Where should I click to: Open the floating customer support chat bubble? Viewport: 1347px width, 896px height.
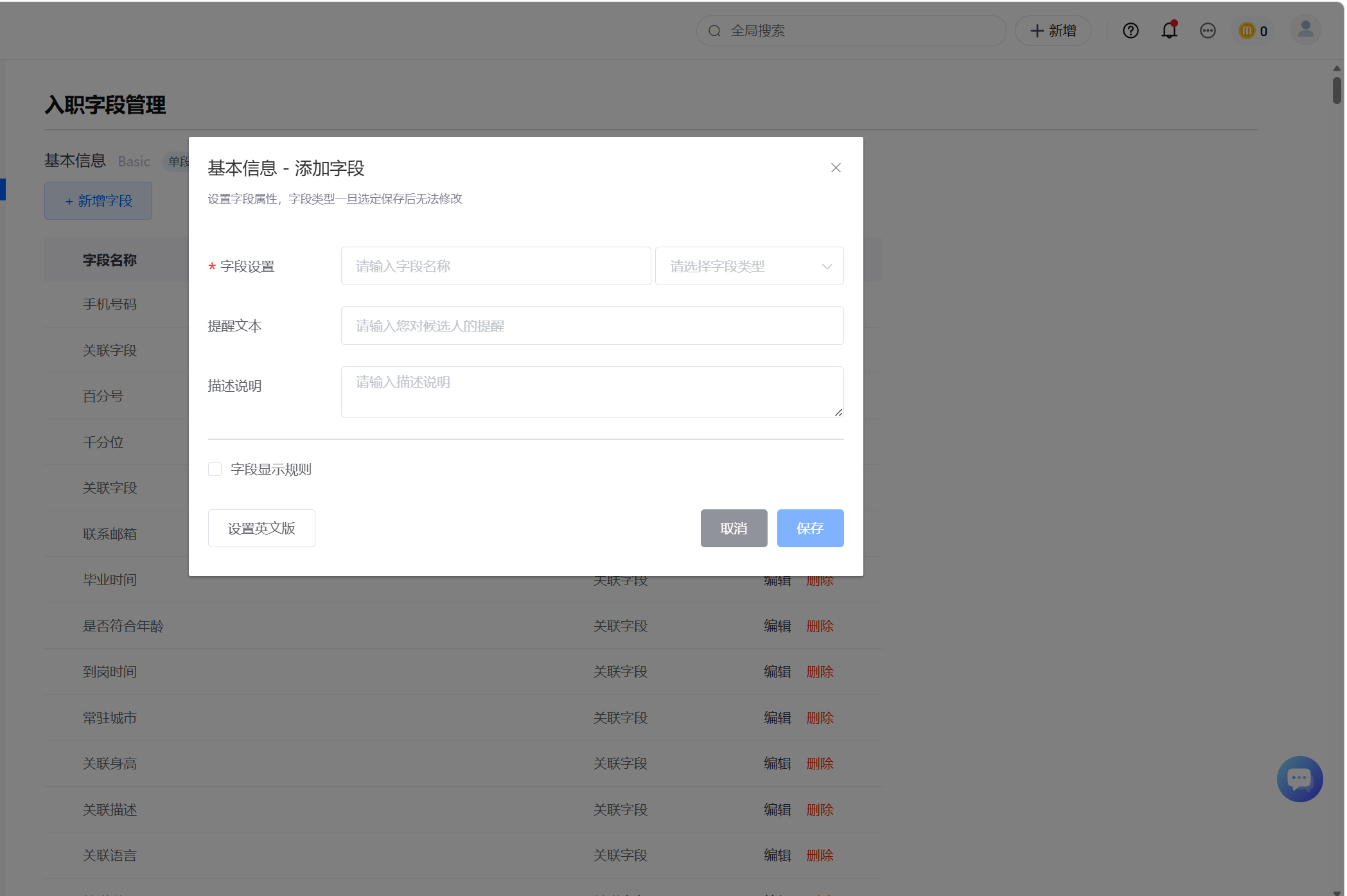[x=1299, y=778]
